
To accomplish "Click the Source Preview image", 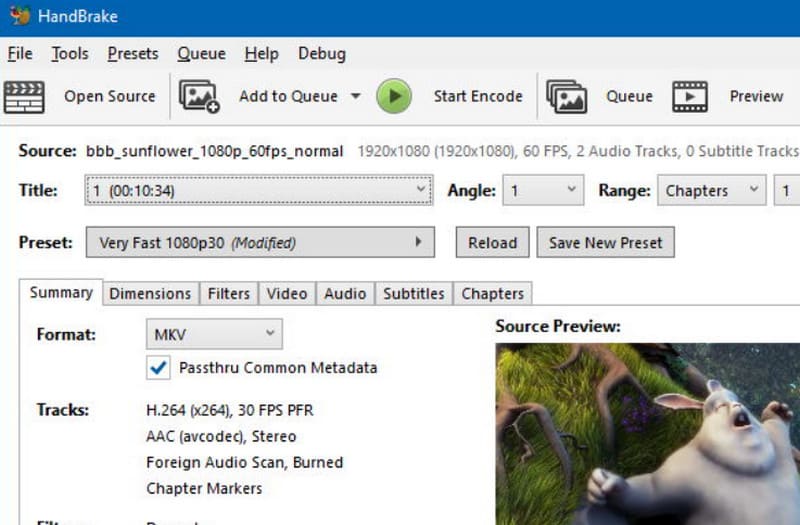I will [x=647, y=434].
